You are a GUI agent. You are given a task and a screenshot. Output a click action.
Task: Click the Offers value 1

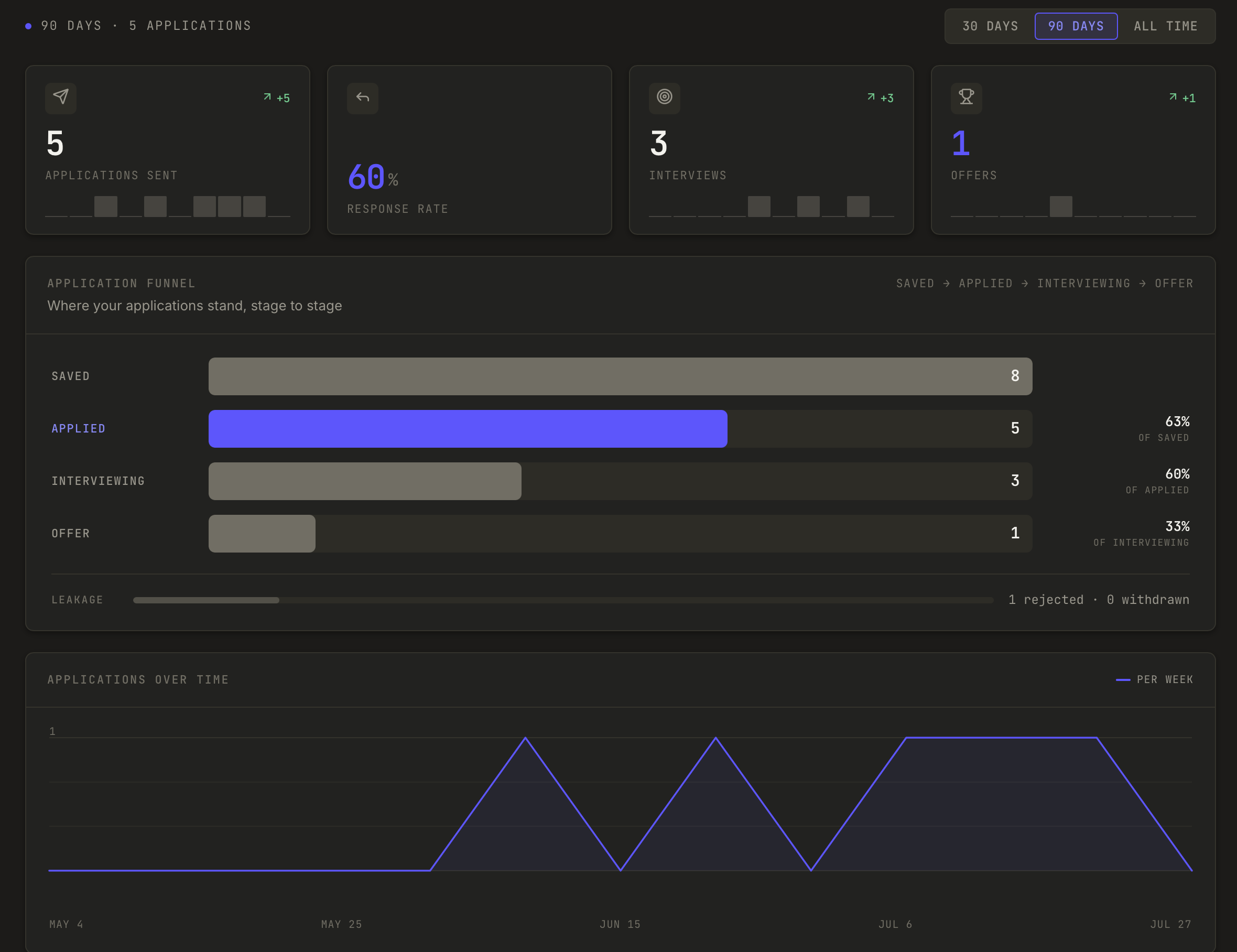pos(961,143)
